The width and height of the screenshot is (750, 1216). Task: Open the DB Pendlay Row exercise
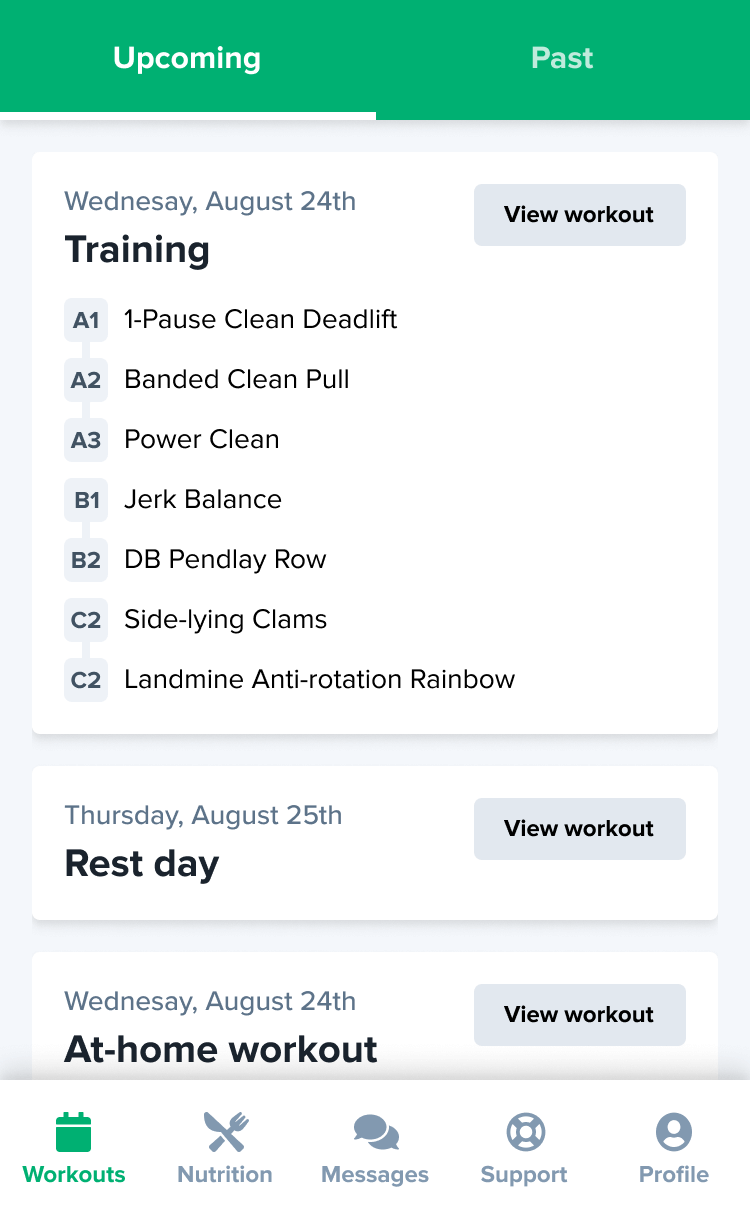[x=225, y=560]
